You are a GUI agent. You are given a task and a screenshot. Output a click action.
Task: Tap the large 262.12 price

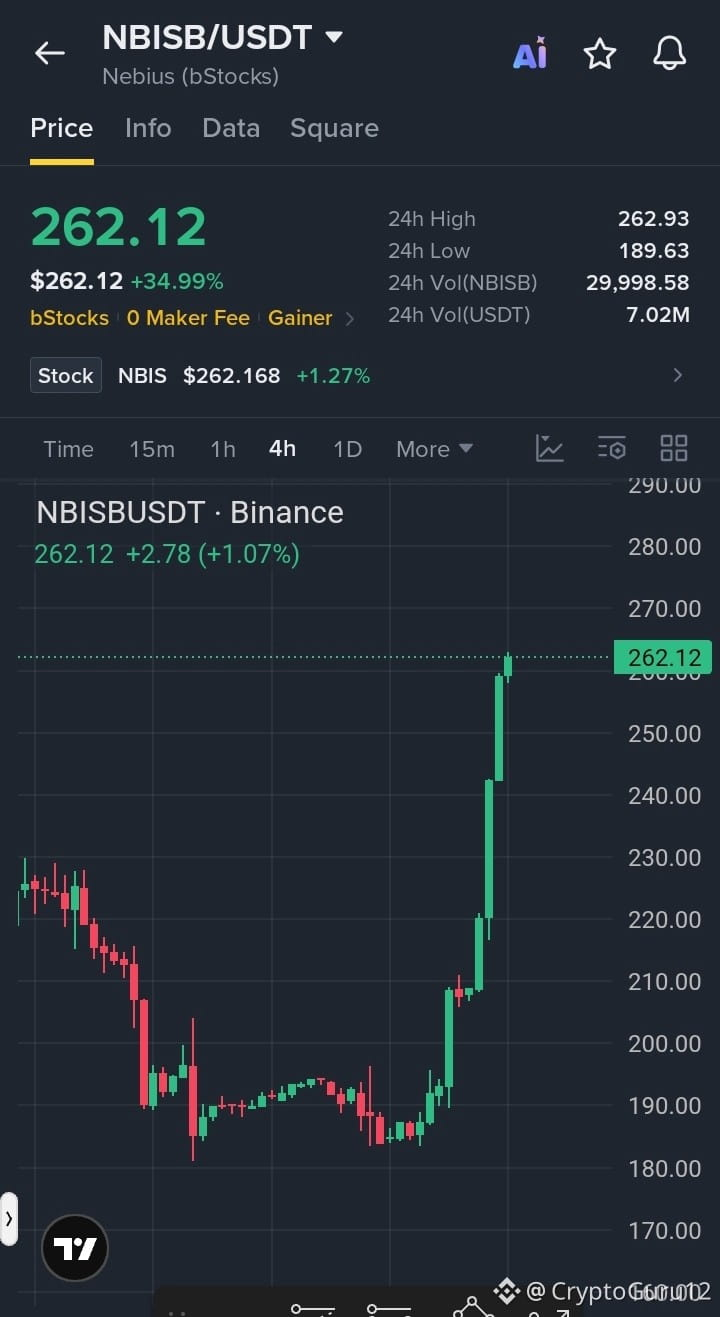click(119, 226)
